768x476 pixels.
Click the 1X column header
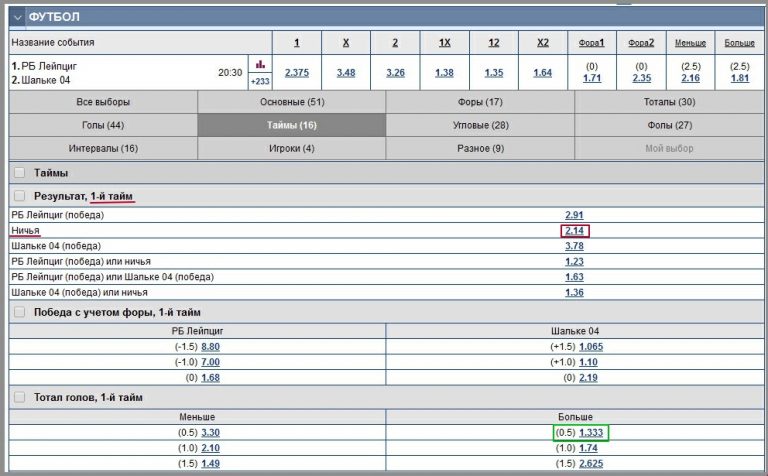444,42
